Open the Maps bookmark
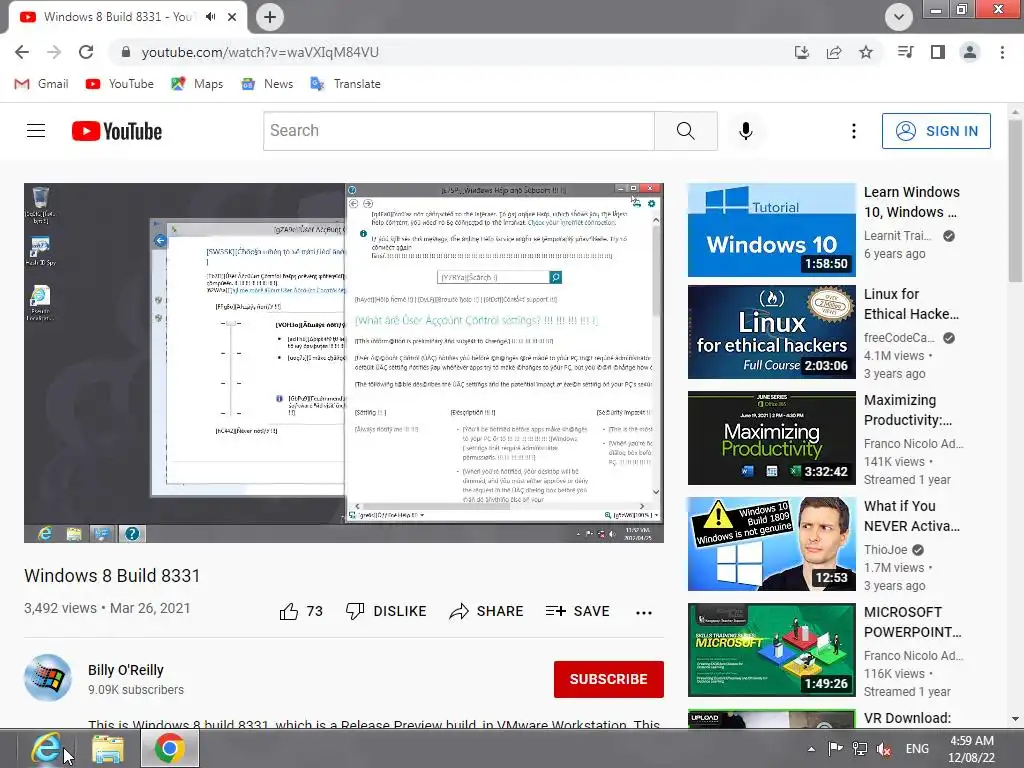This screenshot has width=1024, height=768. (197, 84)
